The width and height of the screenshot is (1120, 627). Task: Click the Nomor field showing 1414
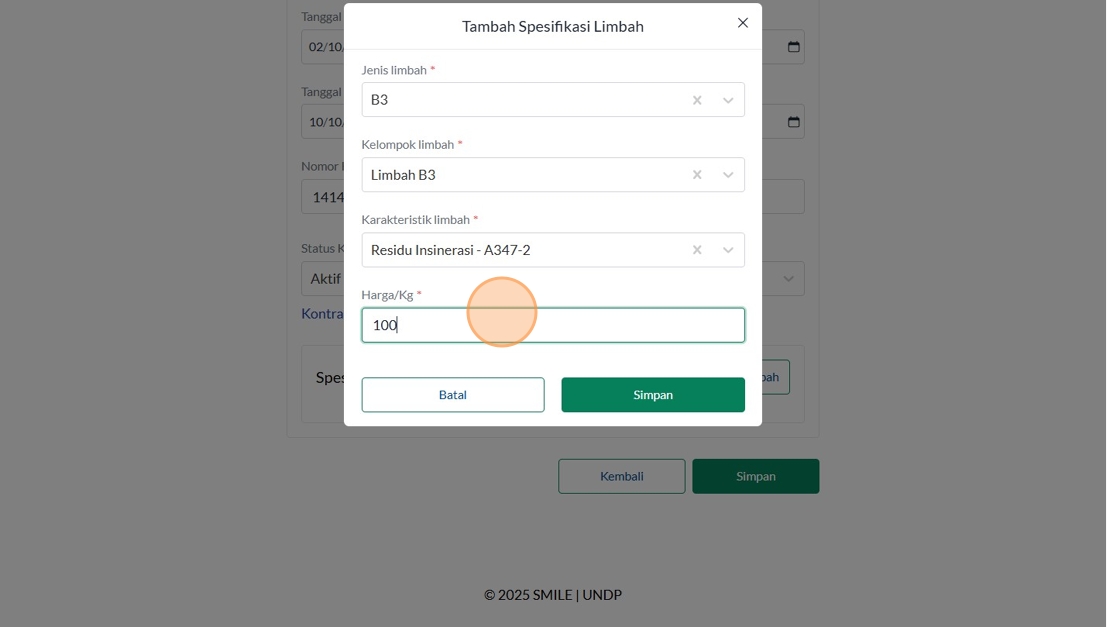pos(323,196)
